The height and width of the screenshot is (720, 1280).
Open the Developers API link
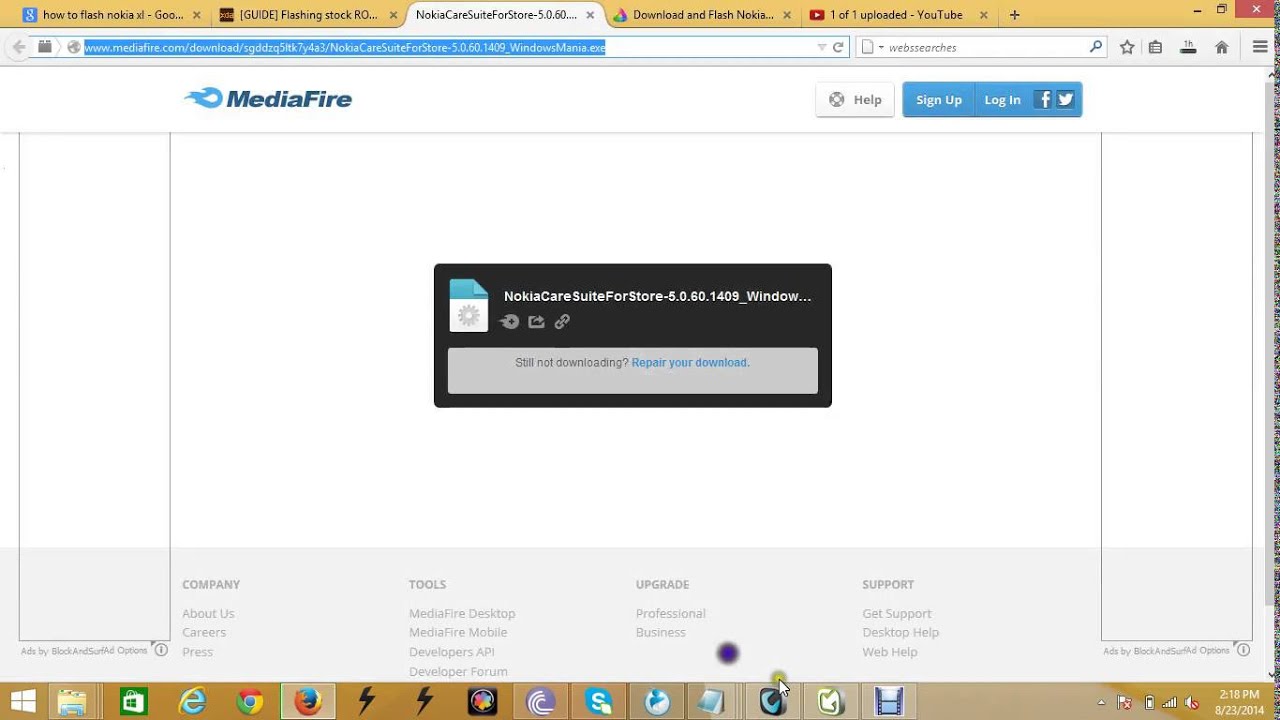point(452,652)
